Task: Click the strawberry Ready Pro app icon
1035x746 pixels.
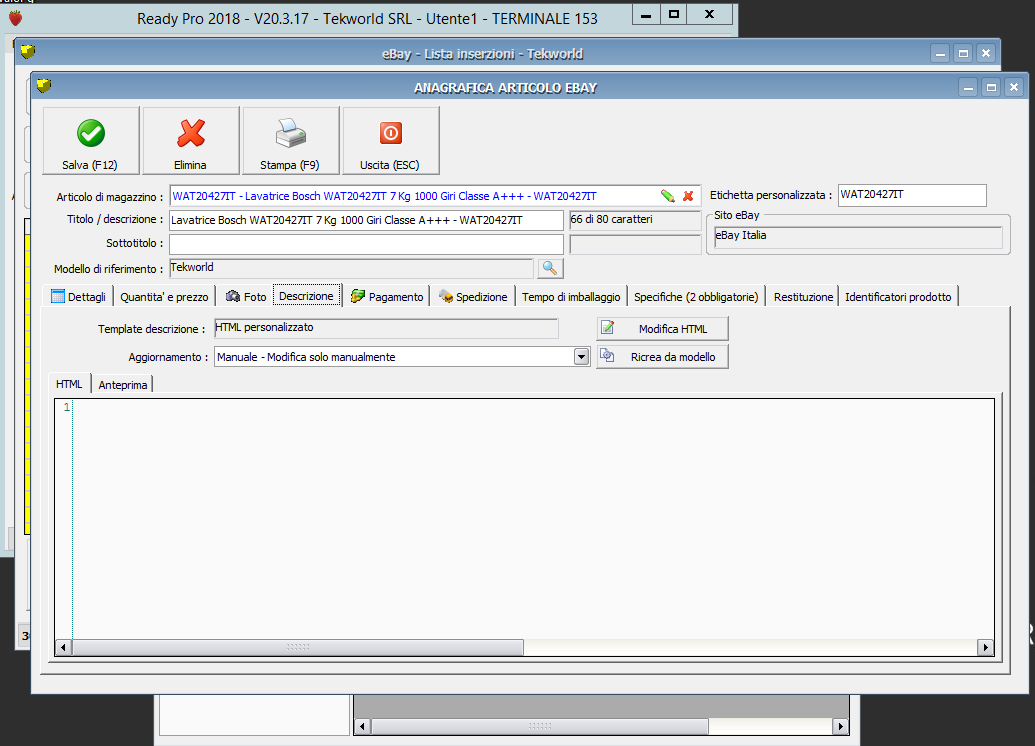Action: [15, 18]
